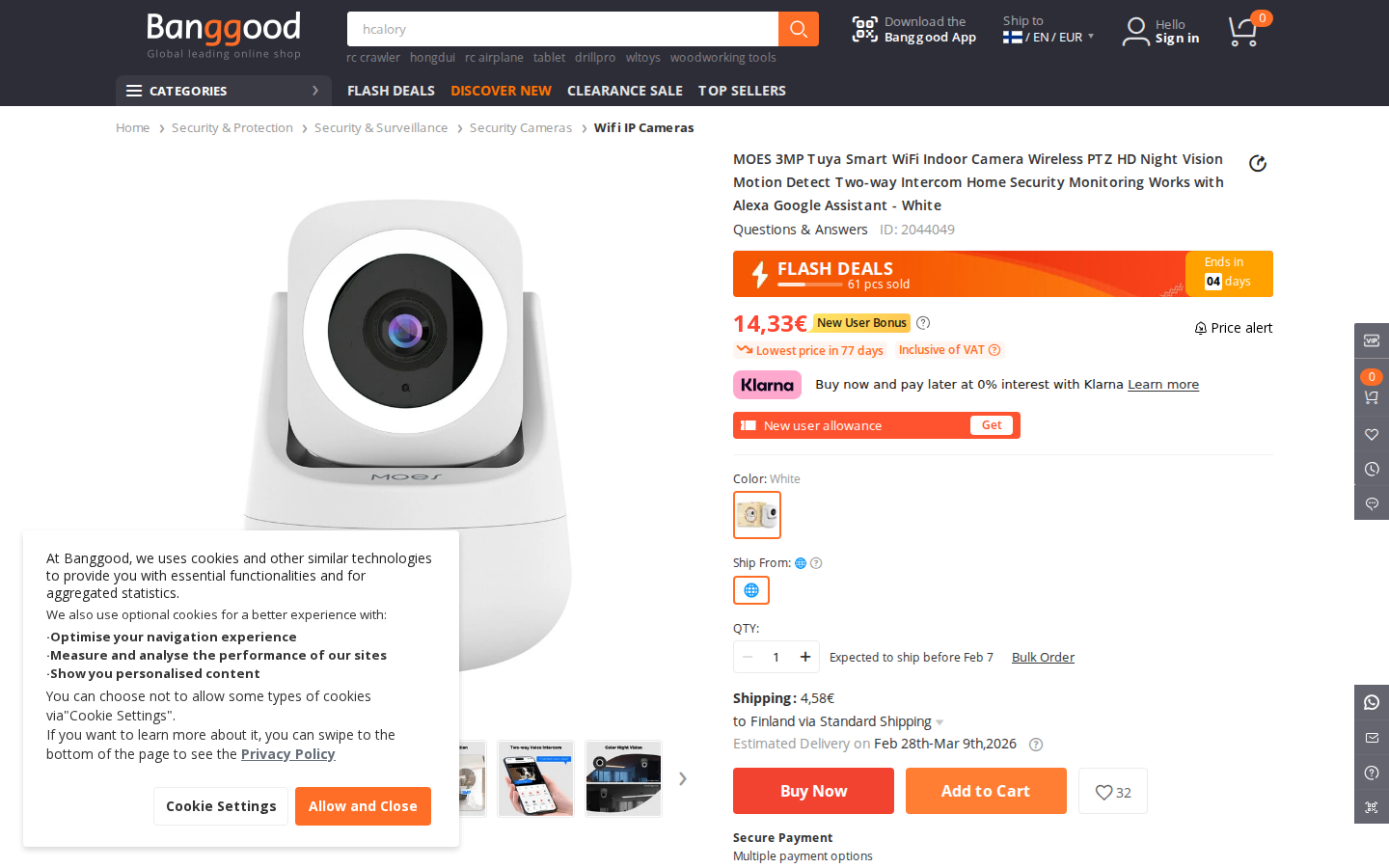
Task: Select the White color swatch
Action: [x=757, y=515]
